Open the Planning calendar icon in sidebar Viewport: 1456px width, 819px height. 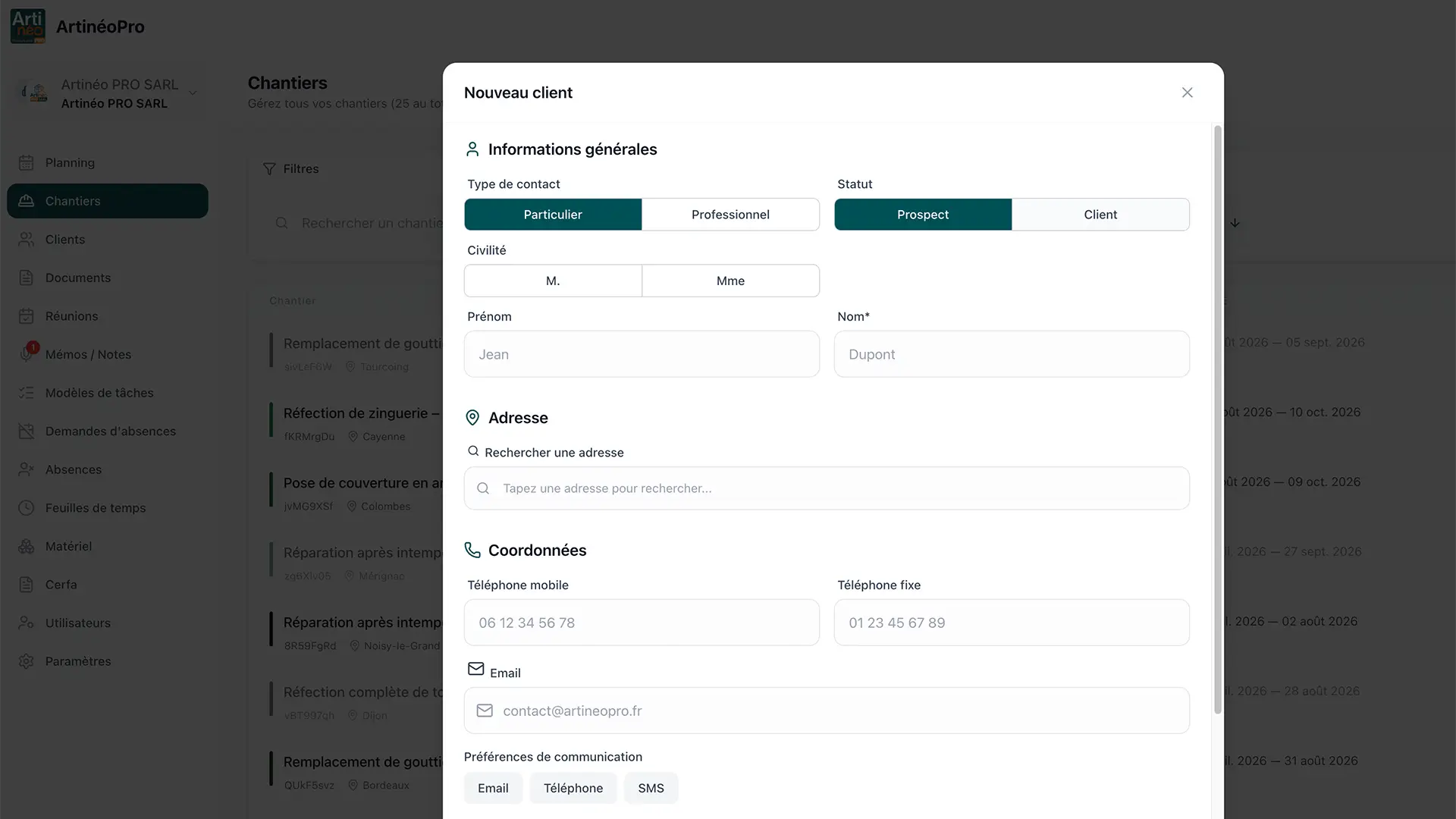point(27,163)
